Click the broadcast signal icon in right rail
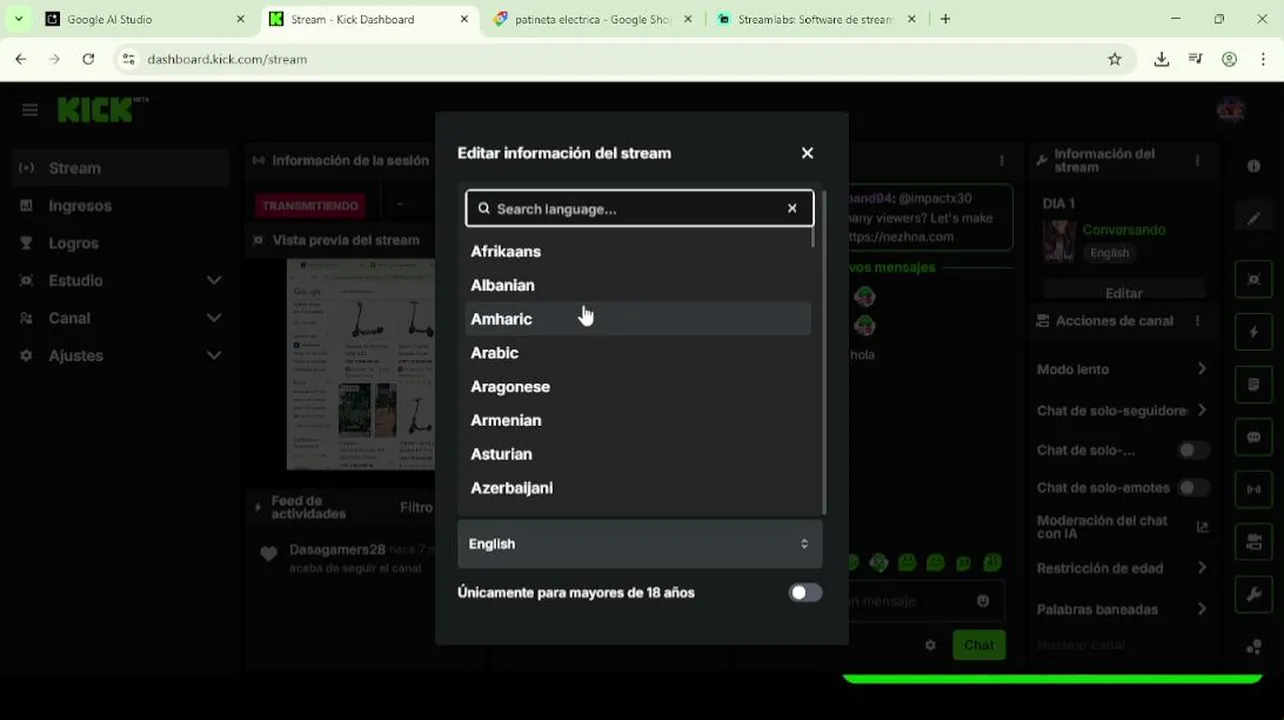Screen dimensions: 1284x720 tap(1254, 490)
